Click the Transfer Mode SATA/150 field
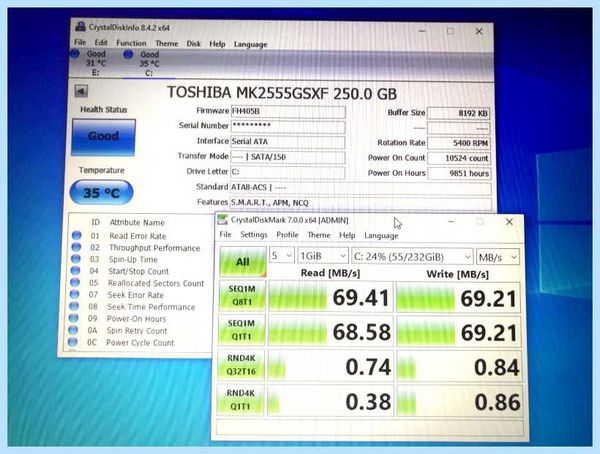The width and height of the screenshot is (600, 454). point(288,157)
